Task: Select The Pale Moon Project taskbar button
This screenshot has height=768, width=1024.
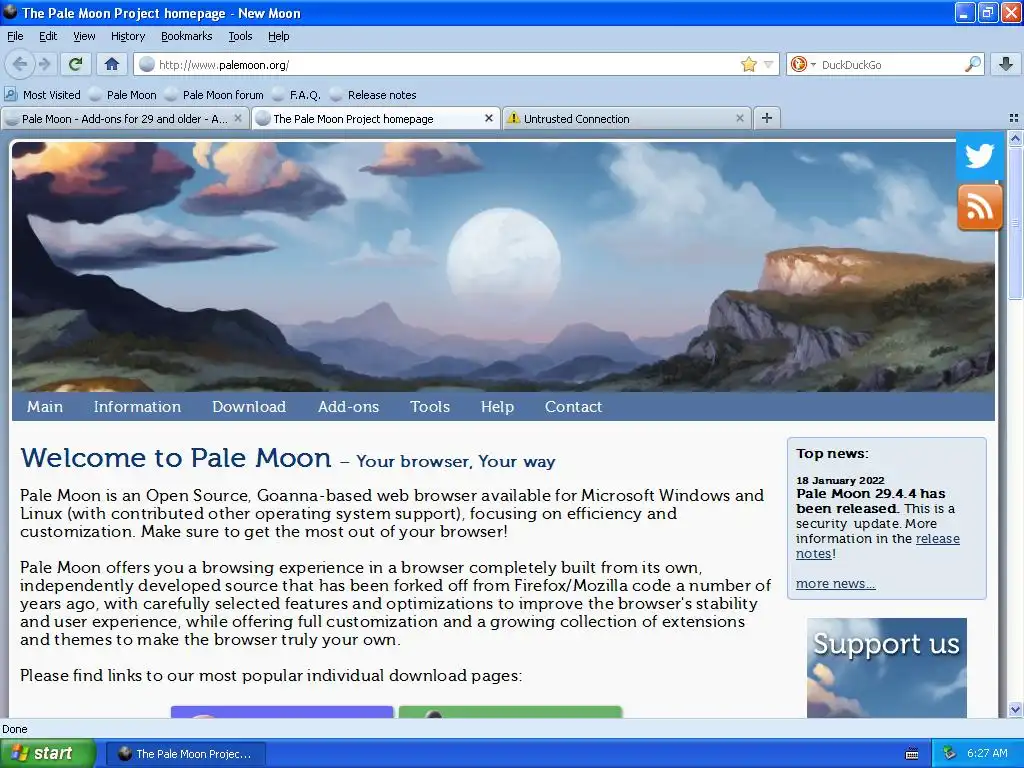Action: tap(185, 754)
